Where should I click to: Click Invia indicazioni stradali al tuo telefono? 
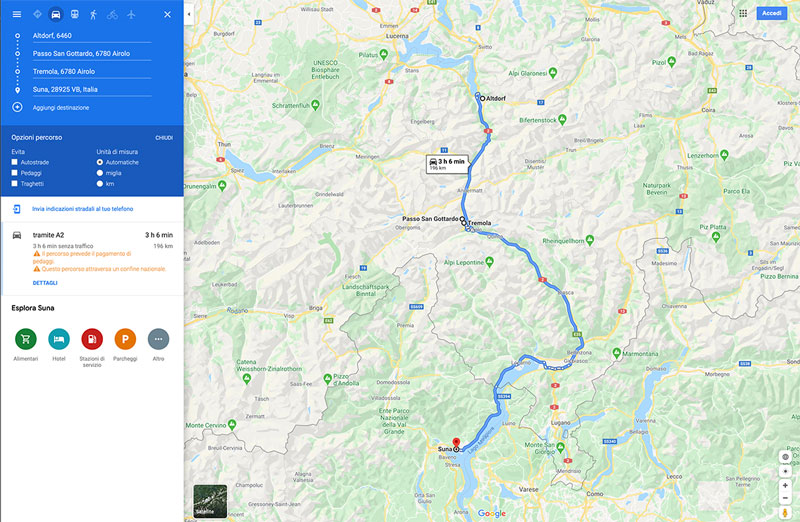pyautogui.click(x=83, y=209)
